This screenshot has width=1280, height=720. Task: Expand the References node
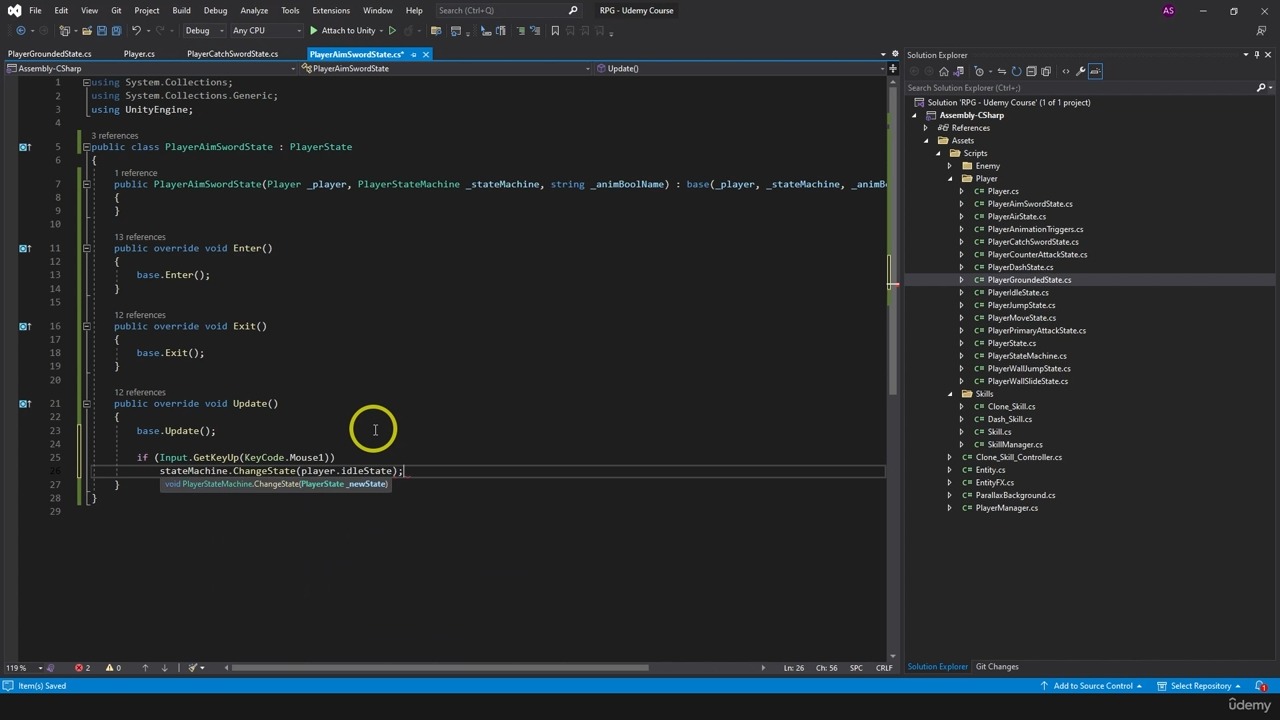coord(925,128)
